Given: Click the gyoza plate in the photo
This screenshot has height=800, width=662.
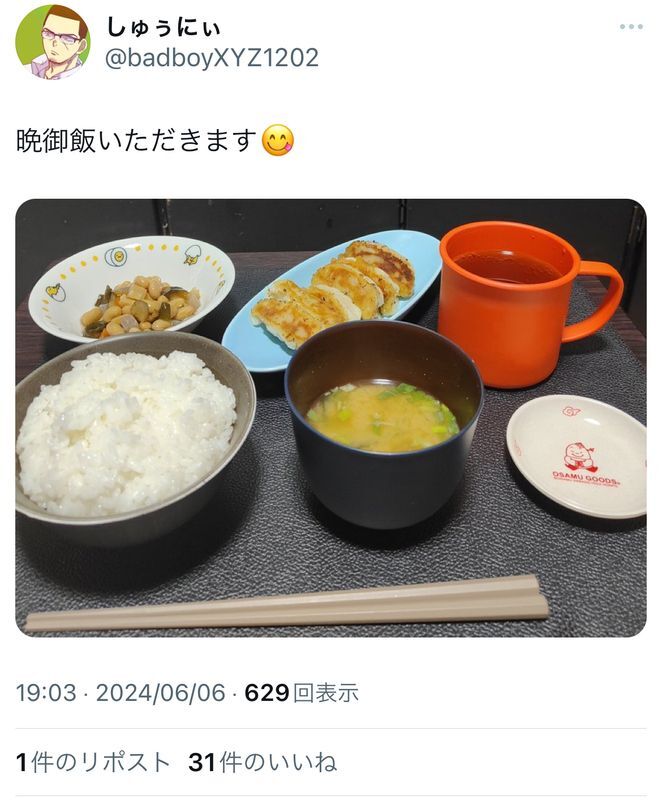Looking at the screenshot, I should [332, 298].
